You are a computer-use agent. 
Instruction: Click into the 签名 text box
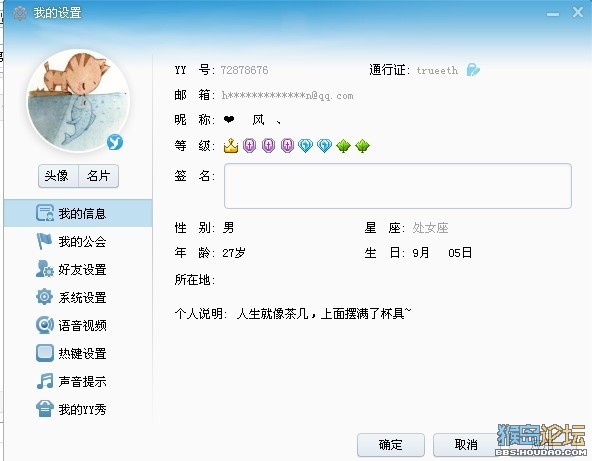pyautogui.click(x=398, y=186)
